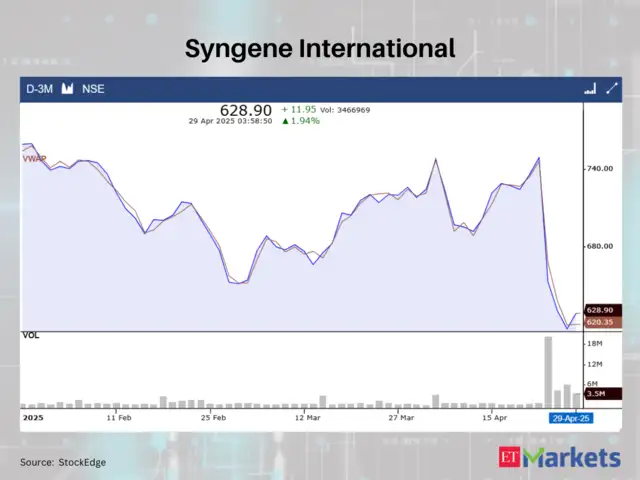Click the VWAP indicator label

click(34, 158)
